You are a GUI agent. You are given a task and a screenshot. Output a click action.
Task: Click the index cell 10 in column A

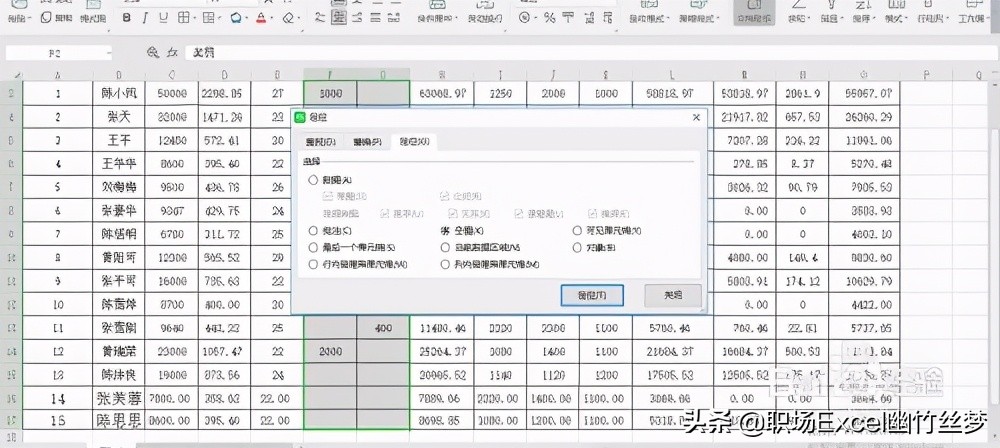tap(58, 305)
